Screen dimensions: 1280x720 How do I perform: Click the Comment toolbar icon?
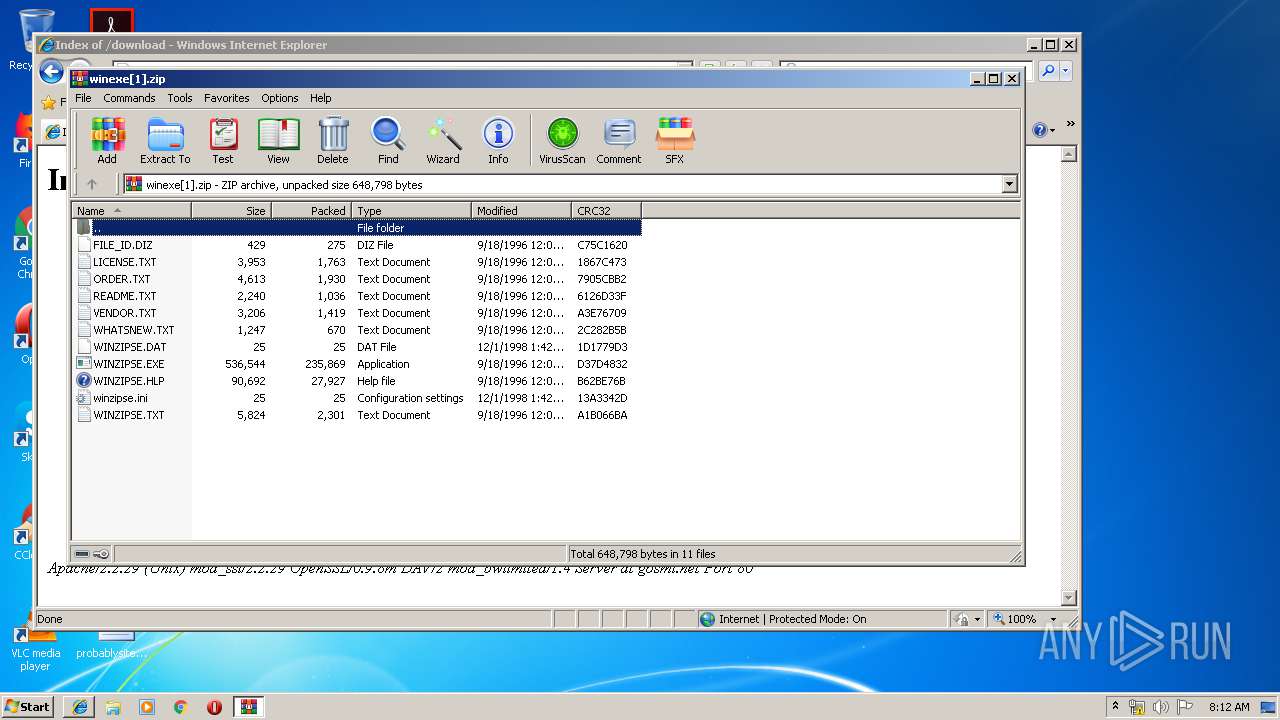[x=619, y=140]
